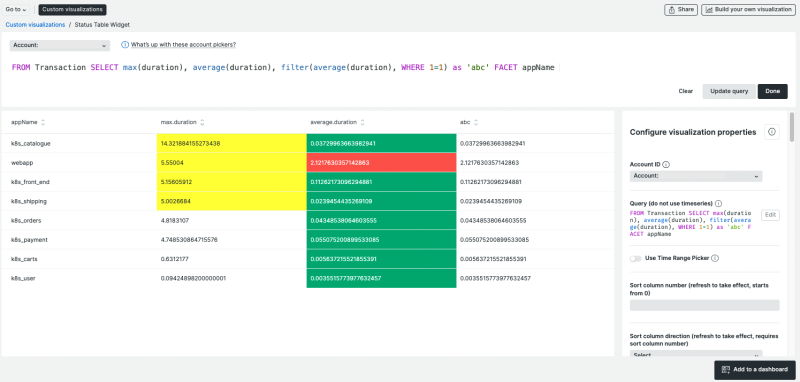Viewport: 800px width, 382px height.
Task: Open the top Account picker dropdown
Action: coord(60,45)
